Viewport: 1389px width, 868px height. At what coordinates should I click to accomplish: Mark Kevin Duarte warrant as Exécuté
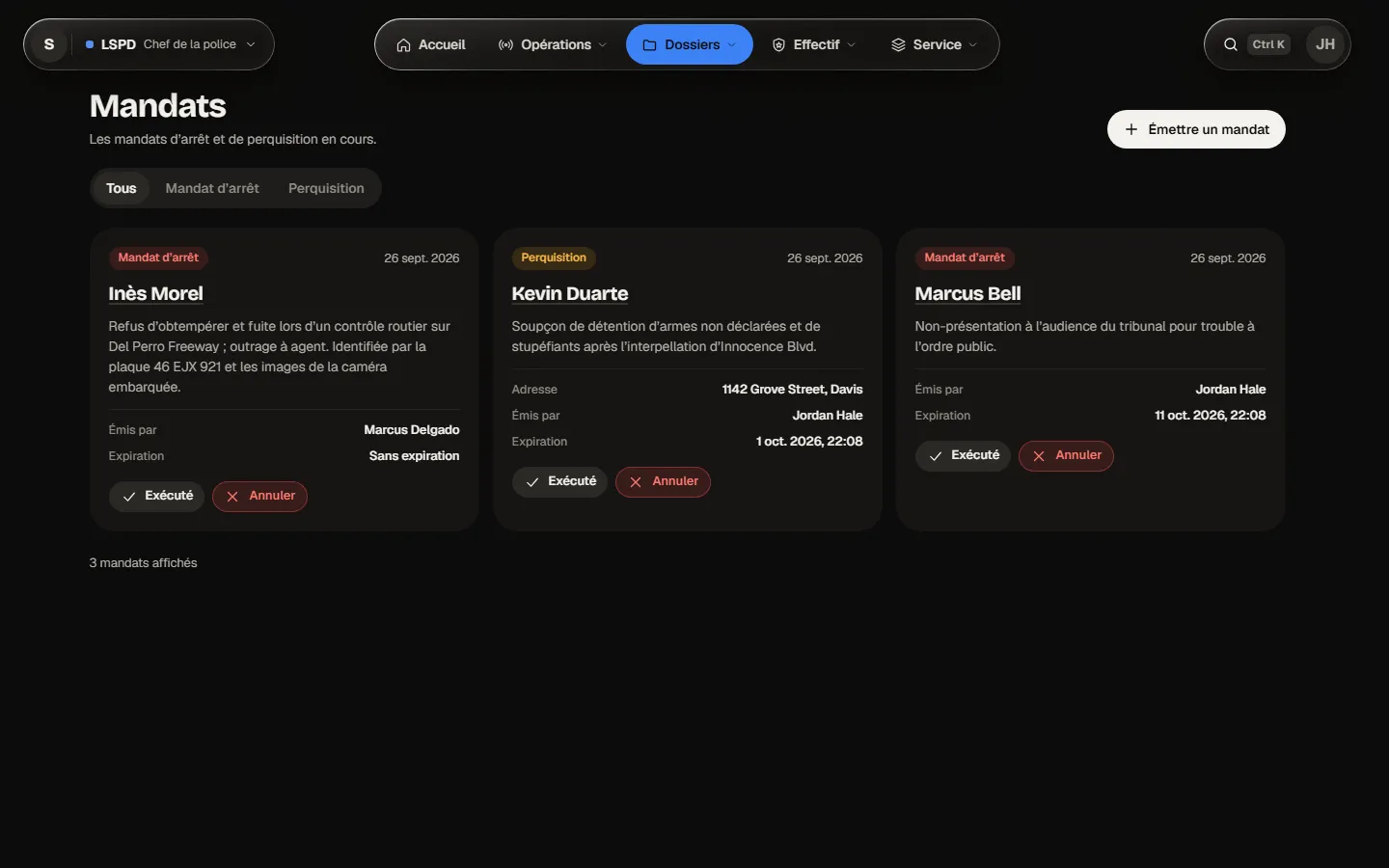coord(559,481)
